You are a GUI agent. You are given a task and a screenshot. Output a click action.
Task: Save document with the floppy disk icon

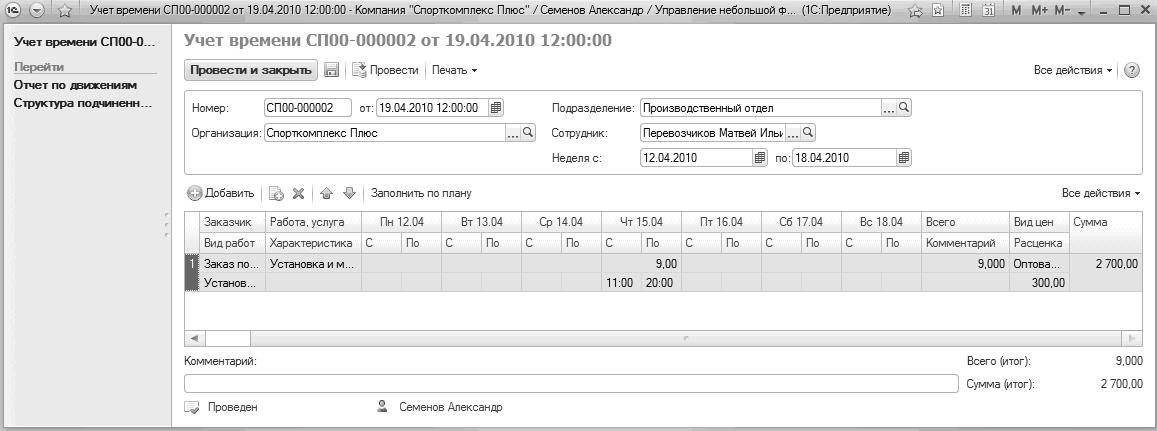click(331, 70)
